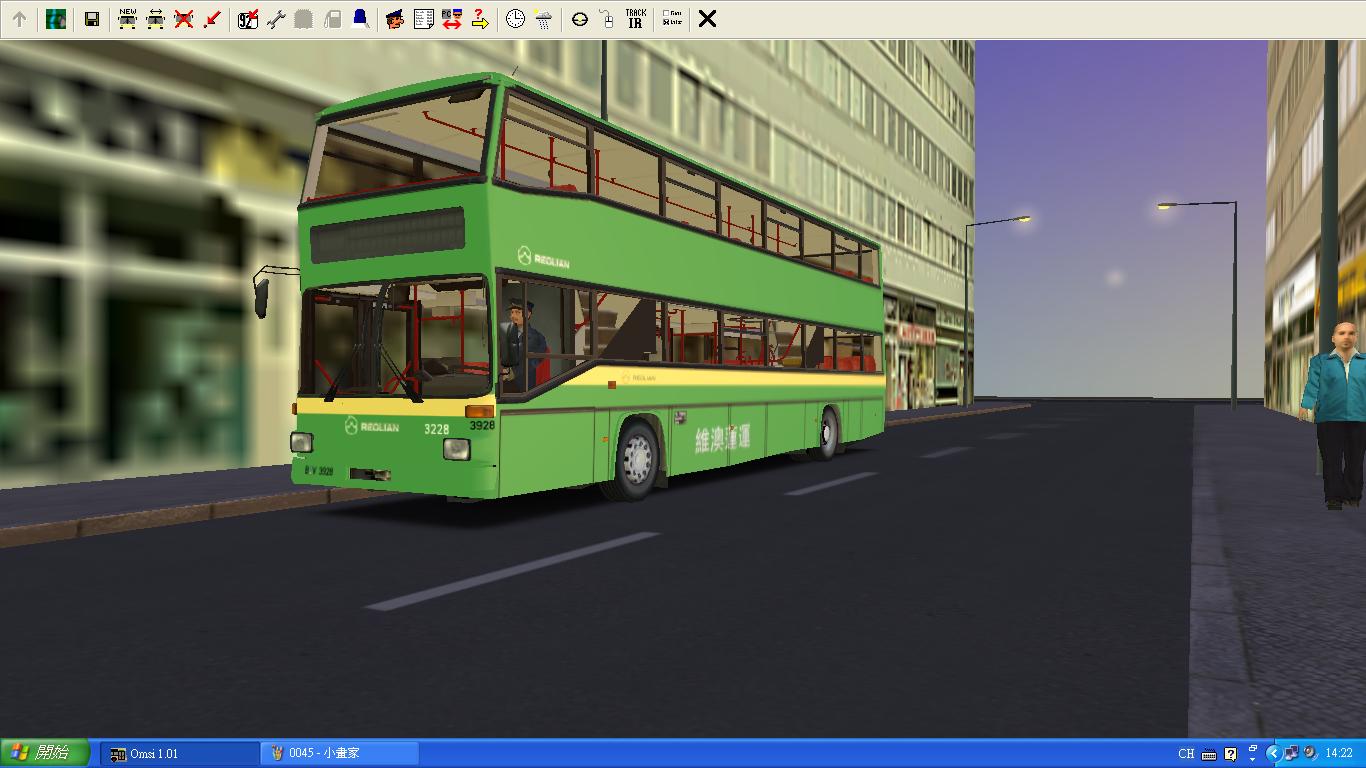Open the driver face icon
This screenshot has height=768, width=1366.
pos(395,19)
